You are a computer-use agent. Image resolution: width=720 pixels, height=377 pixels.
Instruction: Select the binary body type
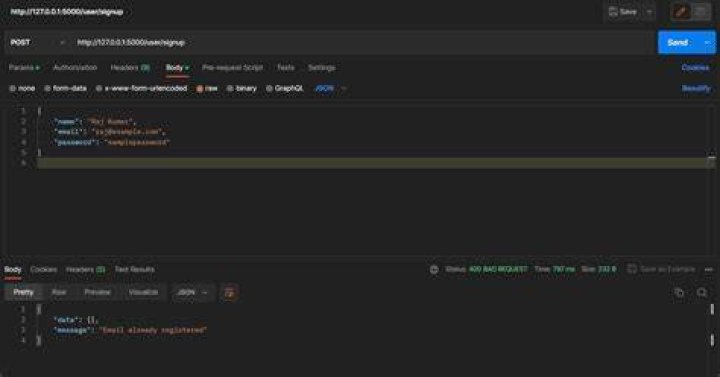[x=242, y=88]
